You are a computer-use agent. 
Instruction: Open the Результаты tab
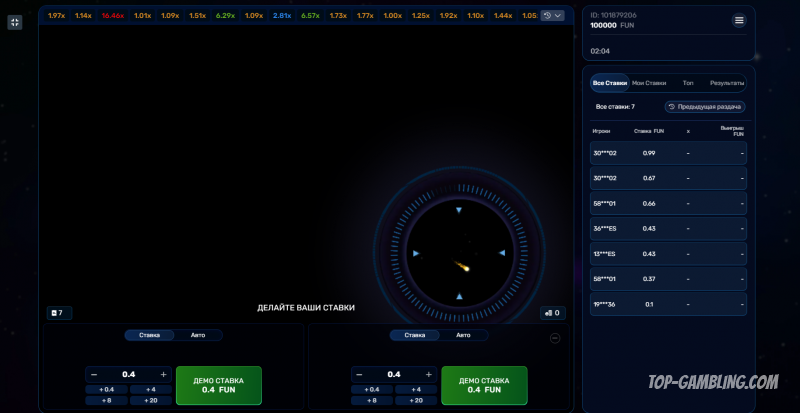[727, 83]
